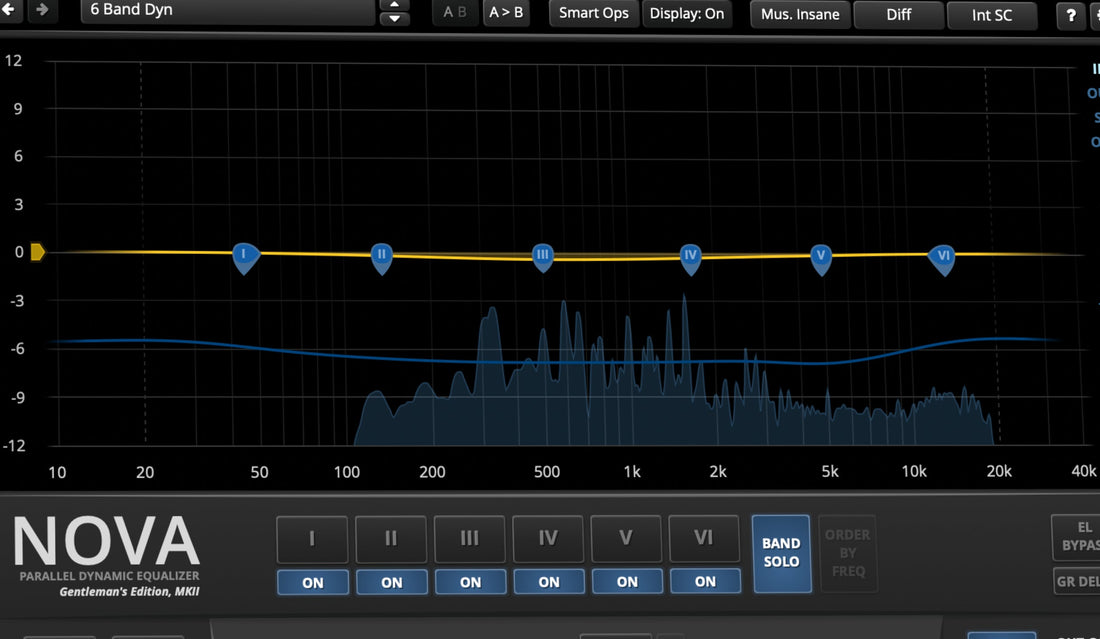Select band V node on EQ curve
Viewport: 1100px width, 639px height.
tap(821, 259)
